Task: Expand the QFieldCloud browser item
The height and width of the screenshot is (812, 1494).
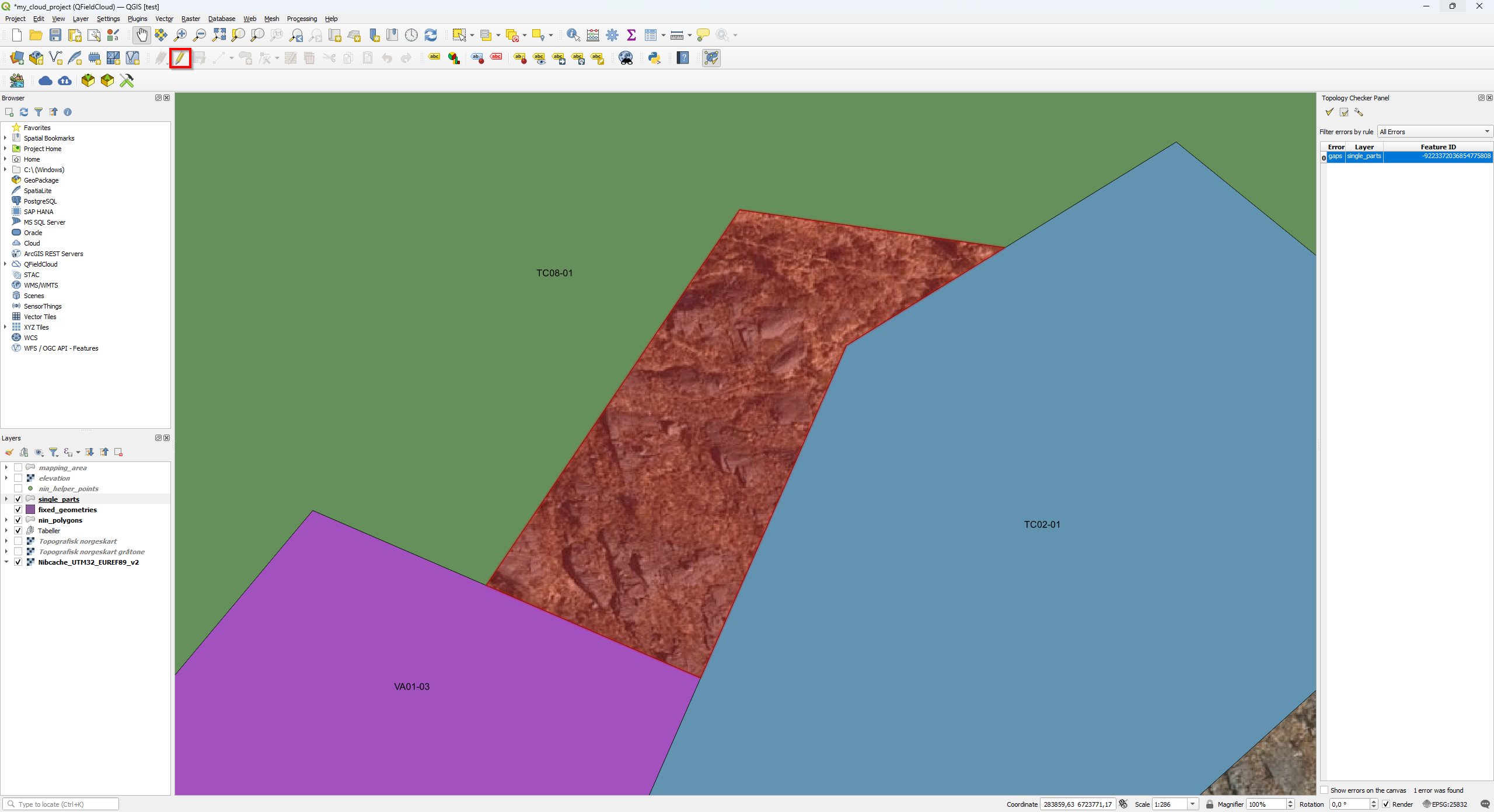Action: 5,264
